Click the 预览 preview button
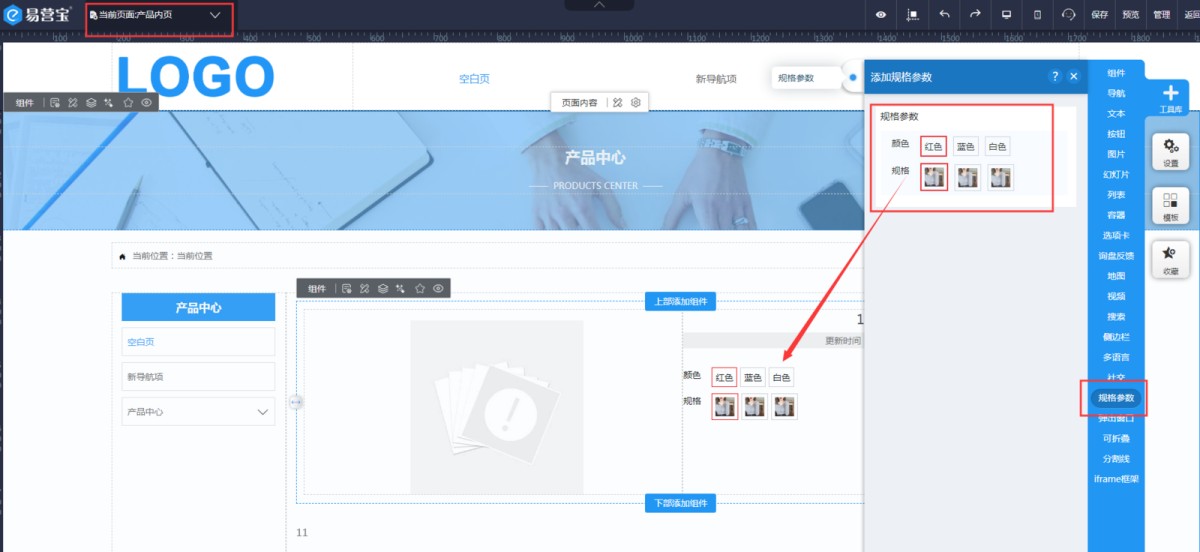The image size is (1200, 552). tap(1130, 15)
